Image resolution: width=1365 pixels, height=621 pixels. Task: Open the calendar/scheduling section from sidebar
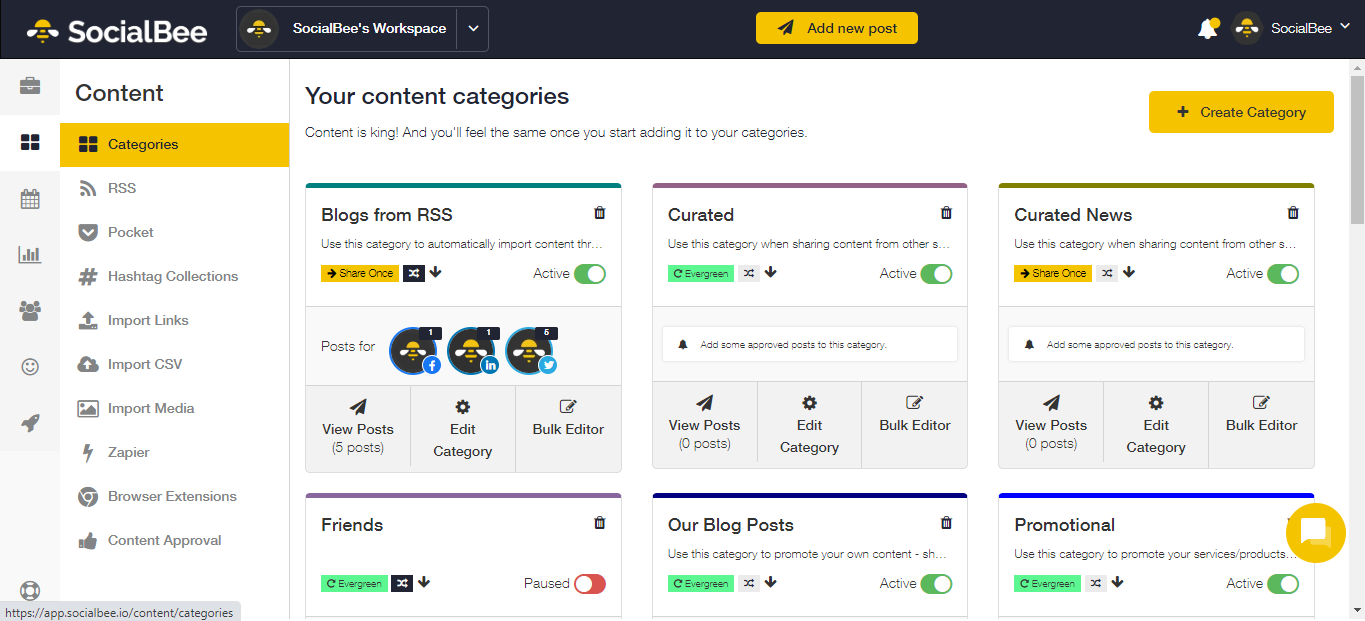30,198
